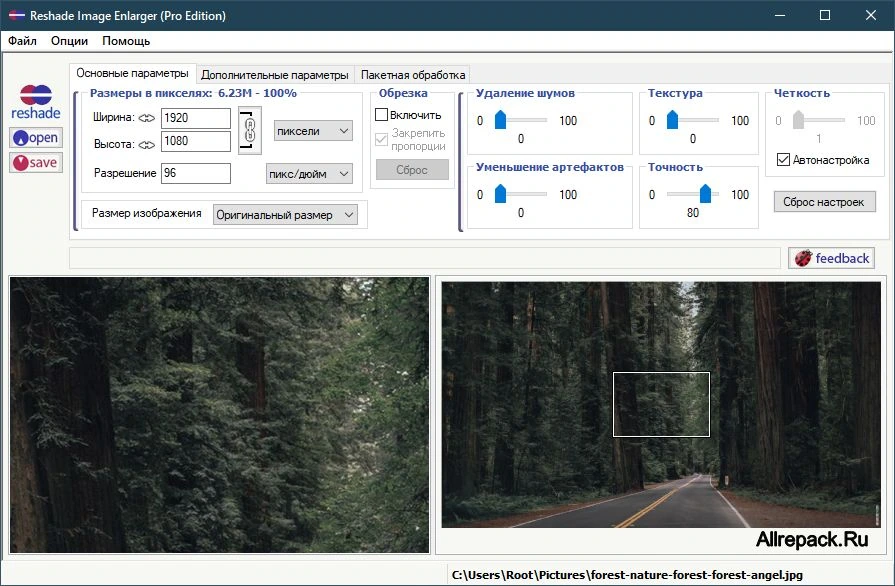Open the пиксели units dropdown
The image size is (895, 586).
pyautogui.click(x=313, y=131)
